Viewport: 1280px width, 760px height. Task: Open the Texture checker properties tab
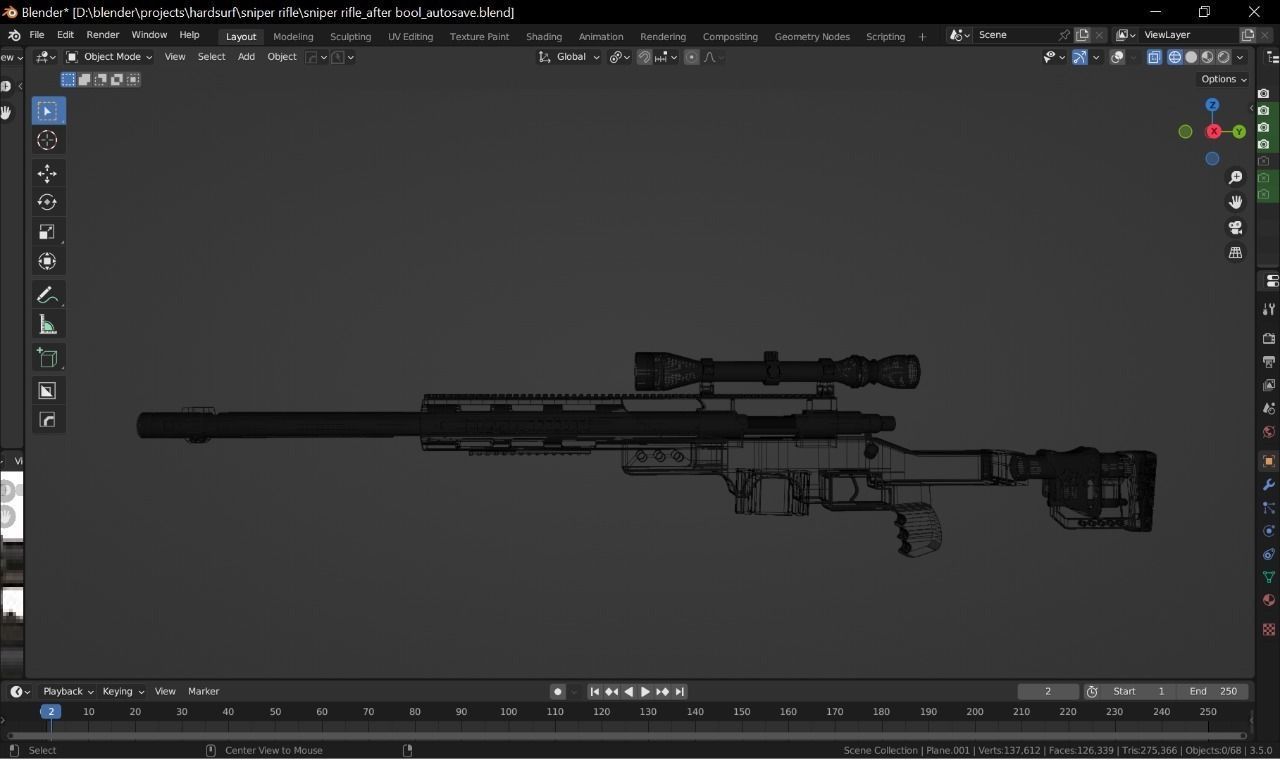(x=1269, y=629)
